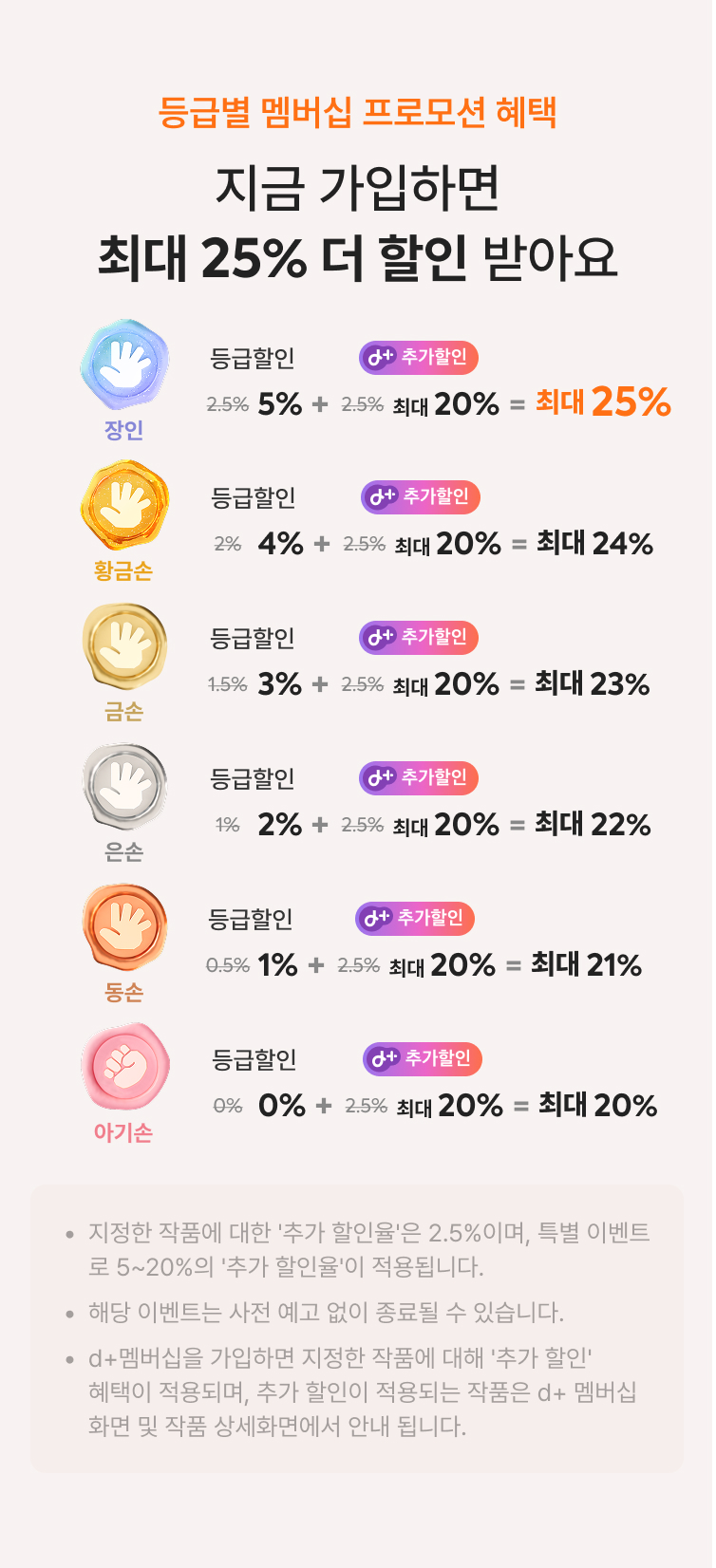Tap the d+ 추가할인 badge in 금손 row
This screenshot has width=716, height=1568.
point(418,637)
